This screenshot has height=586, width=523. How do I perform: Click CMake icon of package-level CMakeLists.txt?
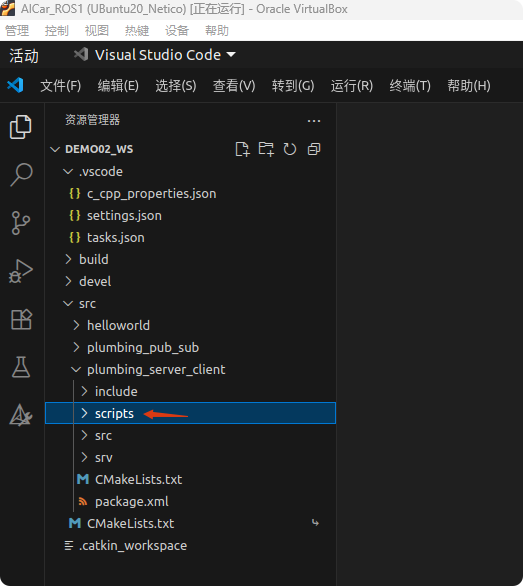83,479
